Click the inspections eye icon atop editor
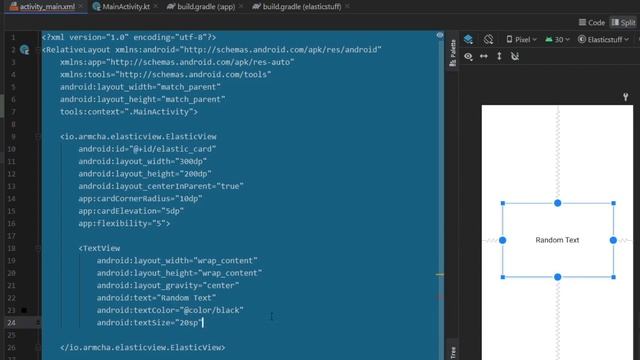Viewport: 640px width, 360px height. (440, 36)
